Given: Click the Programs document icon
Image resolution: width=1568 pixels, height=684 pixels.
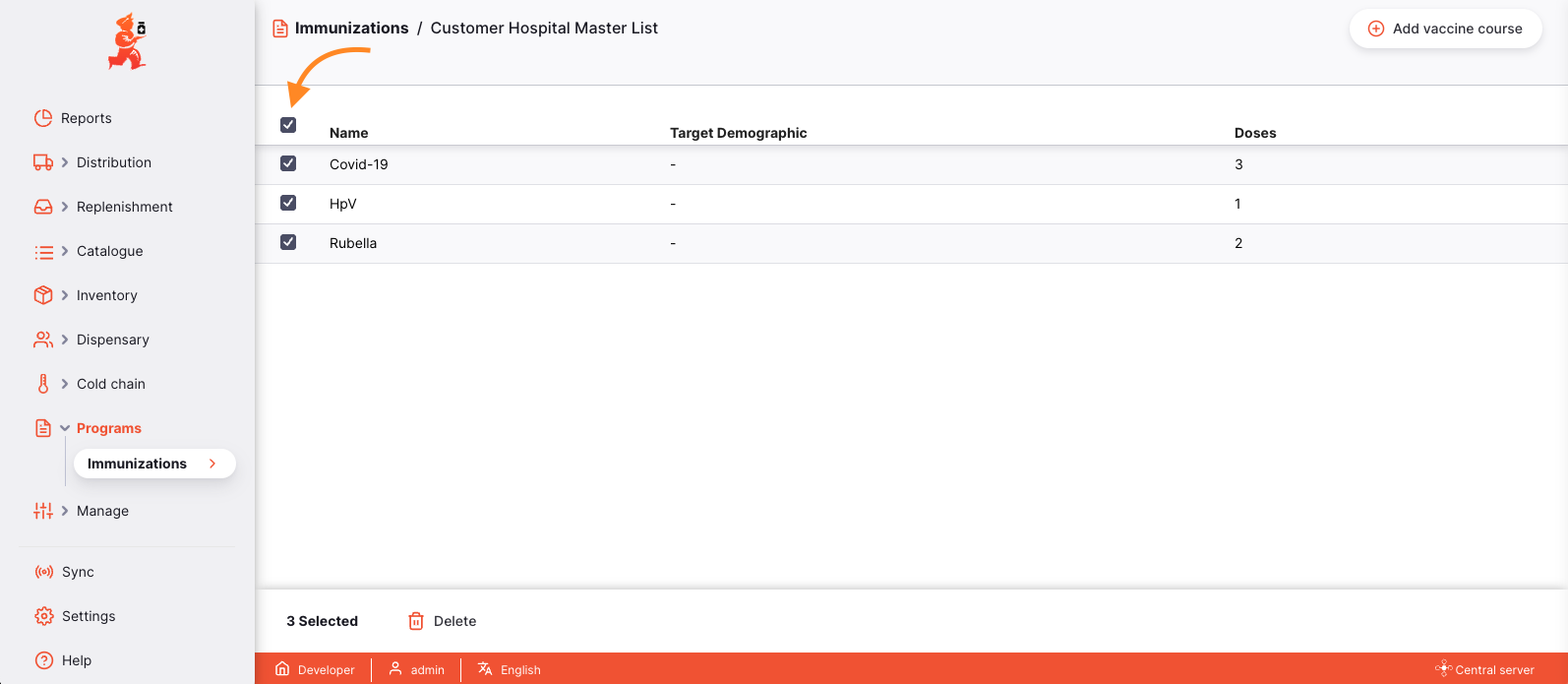Looking at the screenshot, I should pos(43,428).
